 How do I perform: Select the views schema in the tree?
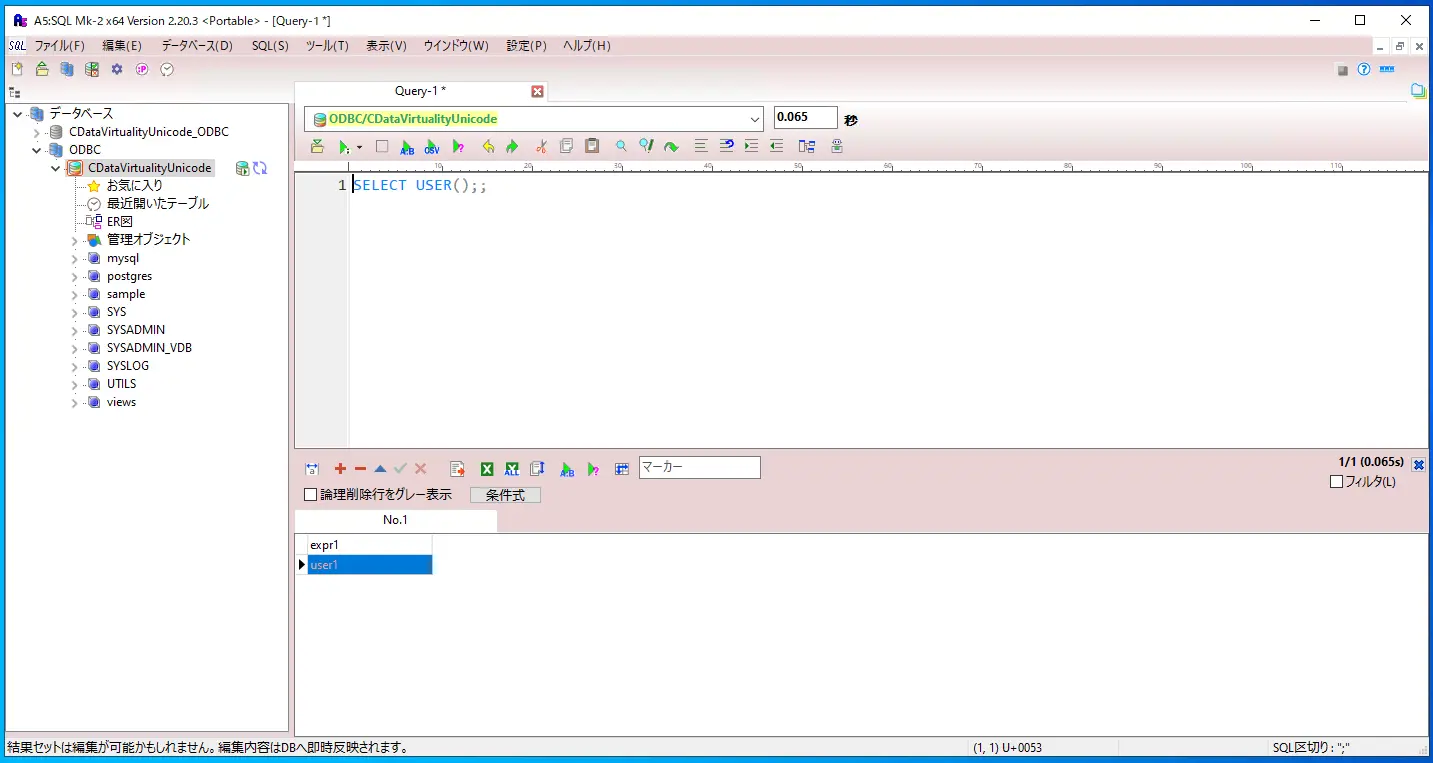point(121,402)
